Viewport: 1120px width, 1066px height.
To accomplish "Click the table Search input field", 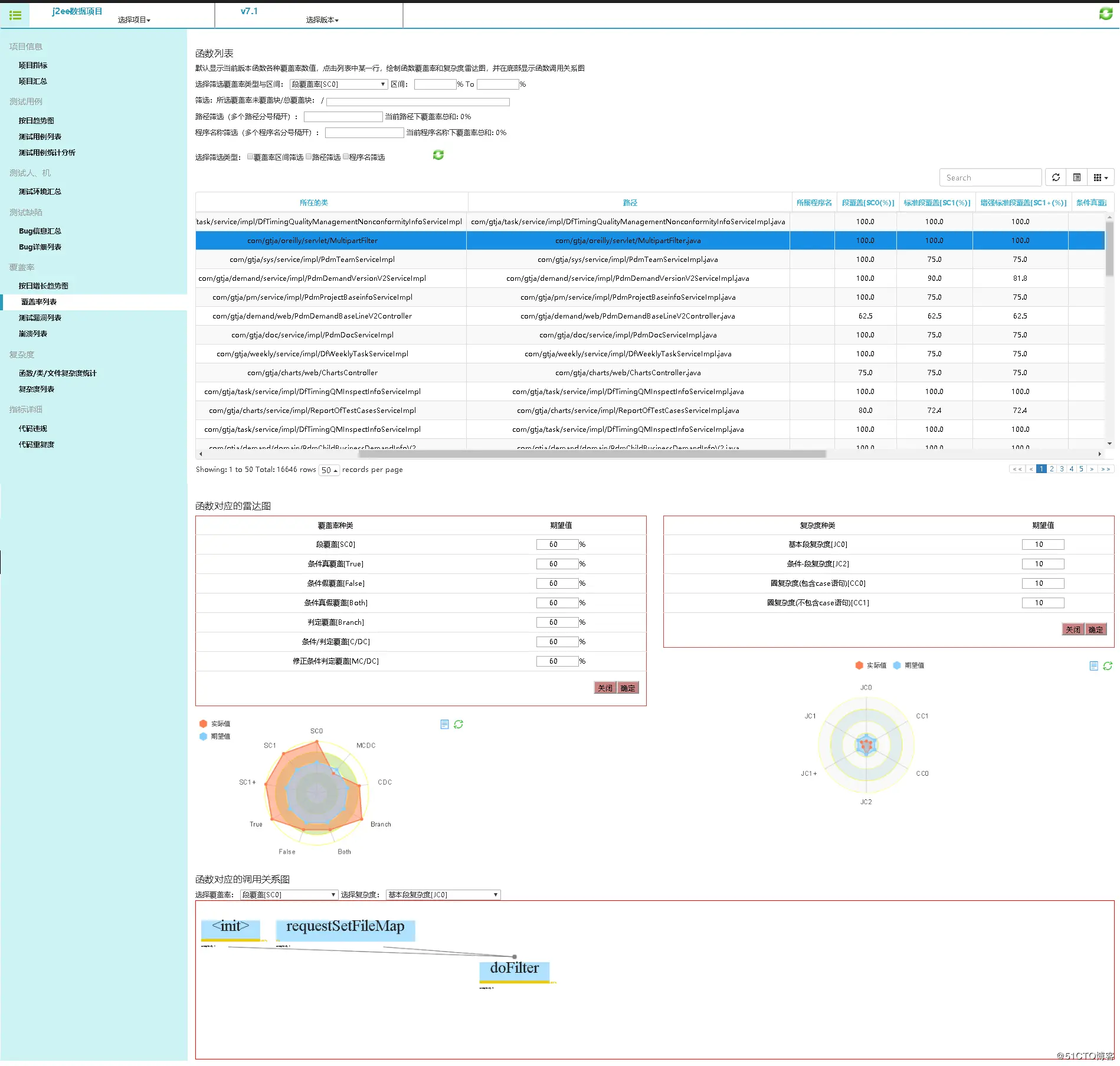I will (990, 178).
